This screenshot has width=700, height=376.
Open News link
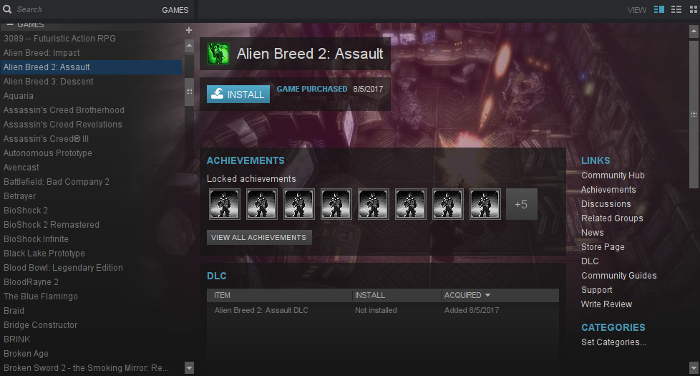point(592,232)
